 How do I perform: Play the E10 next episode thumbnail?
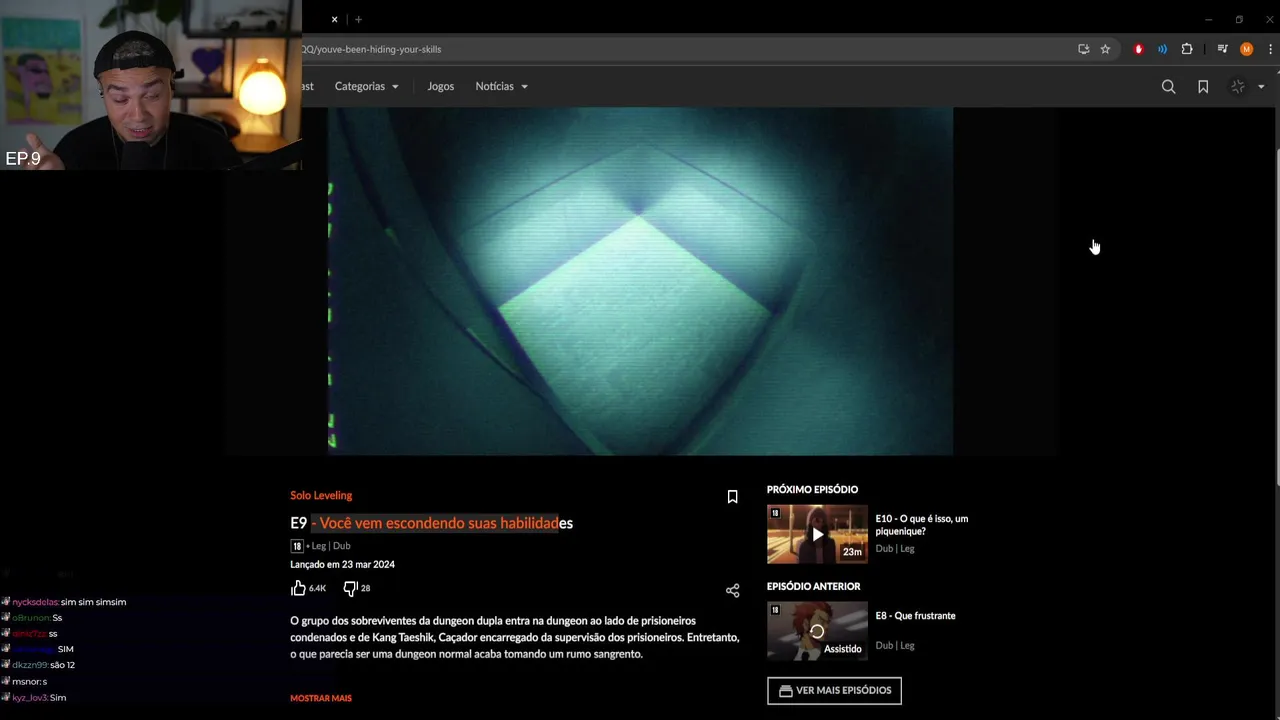pyautogui.click(x=817, y=534)
